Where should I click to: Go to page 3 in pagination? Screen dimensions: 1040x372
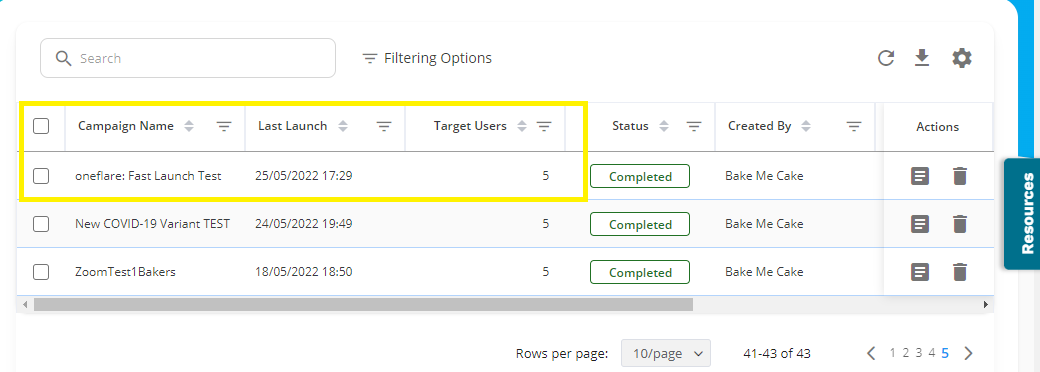coord(919,353)
